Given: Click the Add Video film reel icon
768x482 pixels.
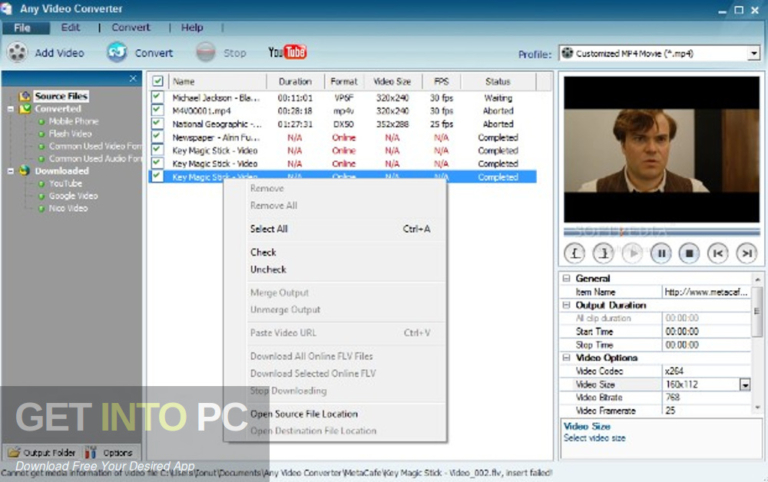Looking at the screenshot, I should coord(17,52).
